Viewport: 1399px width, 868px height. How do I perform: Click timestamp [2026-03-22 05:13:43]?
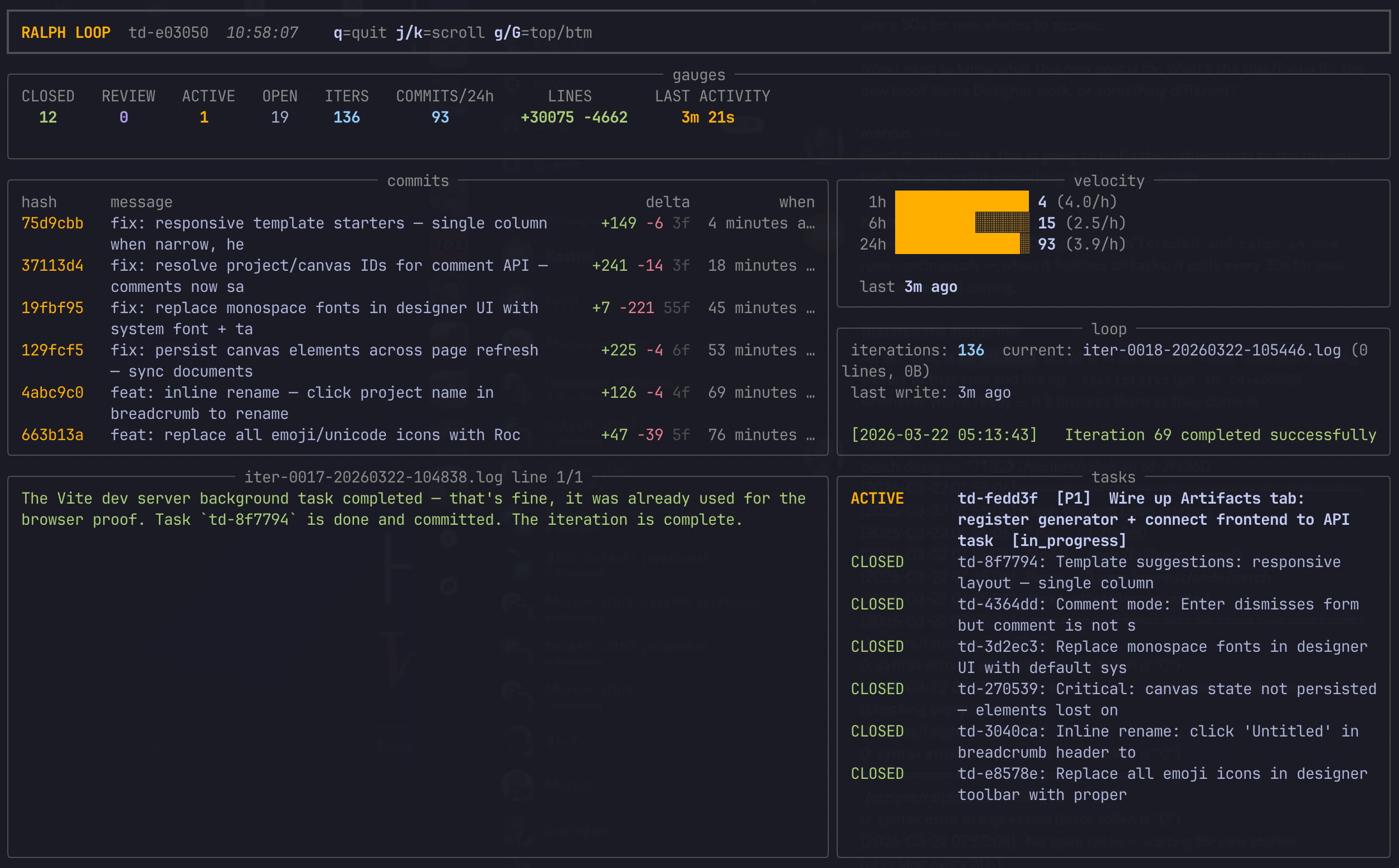pos(944,435)
